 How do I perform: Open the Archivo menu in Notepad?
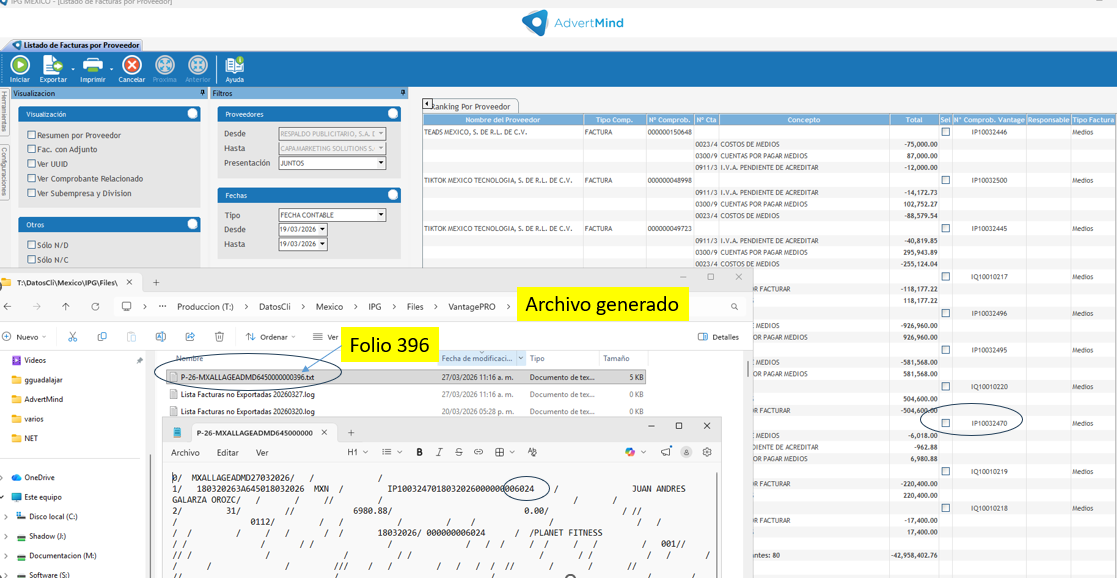coord(185,453)
